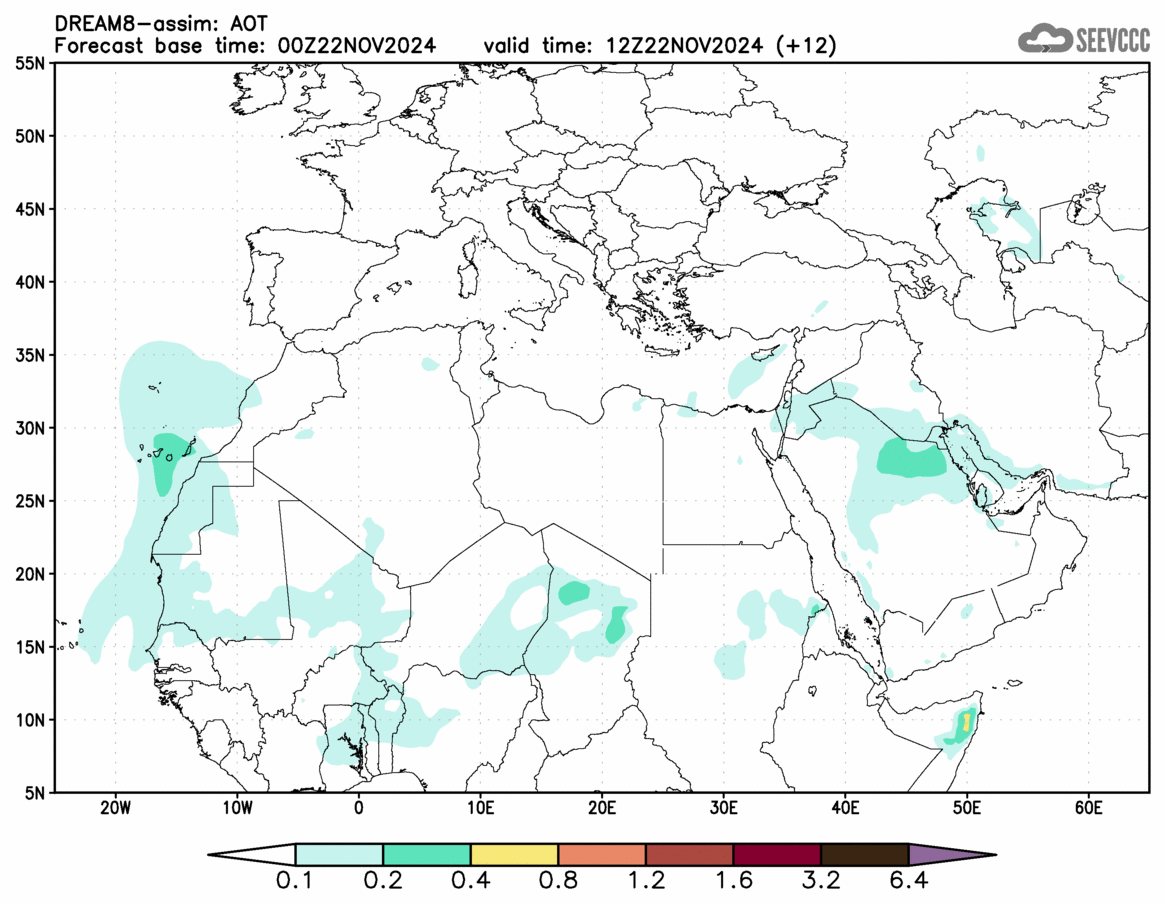
Task: Select the brick red 1.2–1.6 legend swatch
Action: point(689,855)
